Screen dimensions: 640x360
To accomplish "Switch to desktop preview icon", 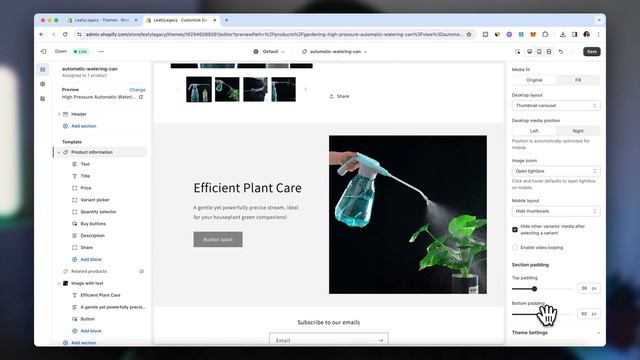I will coord(529,51).
